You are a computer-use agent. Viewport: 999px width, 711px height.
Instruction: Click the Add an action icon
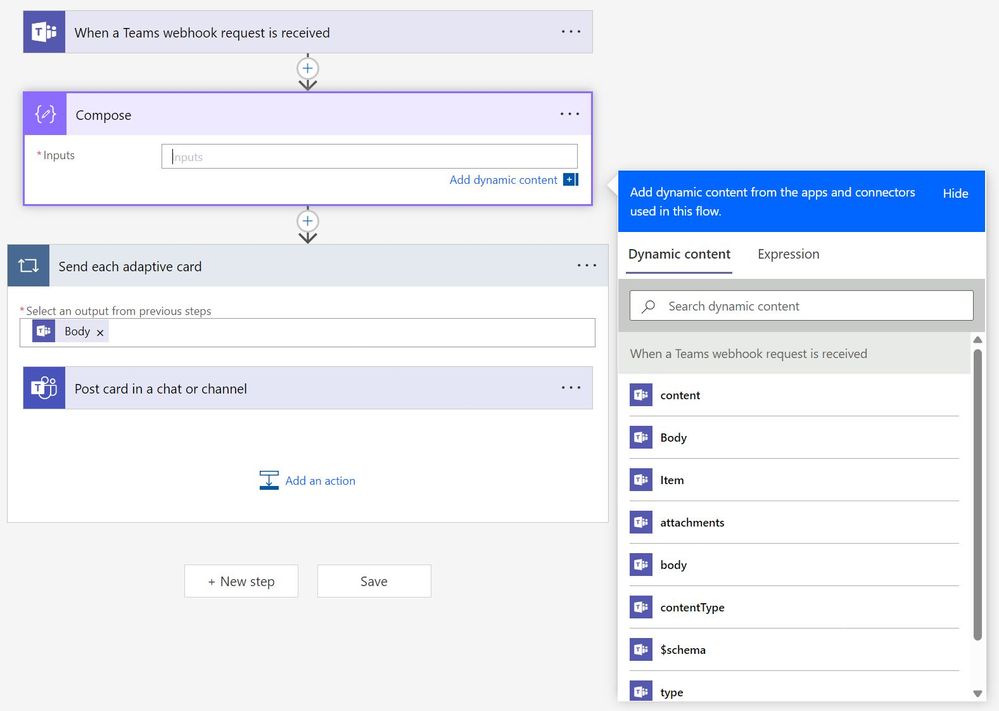[x=269, y=480]
